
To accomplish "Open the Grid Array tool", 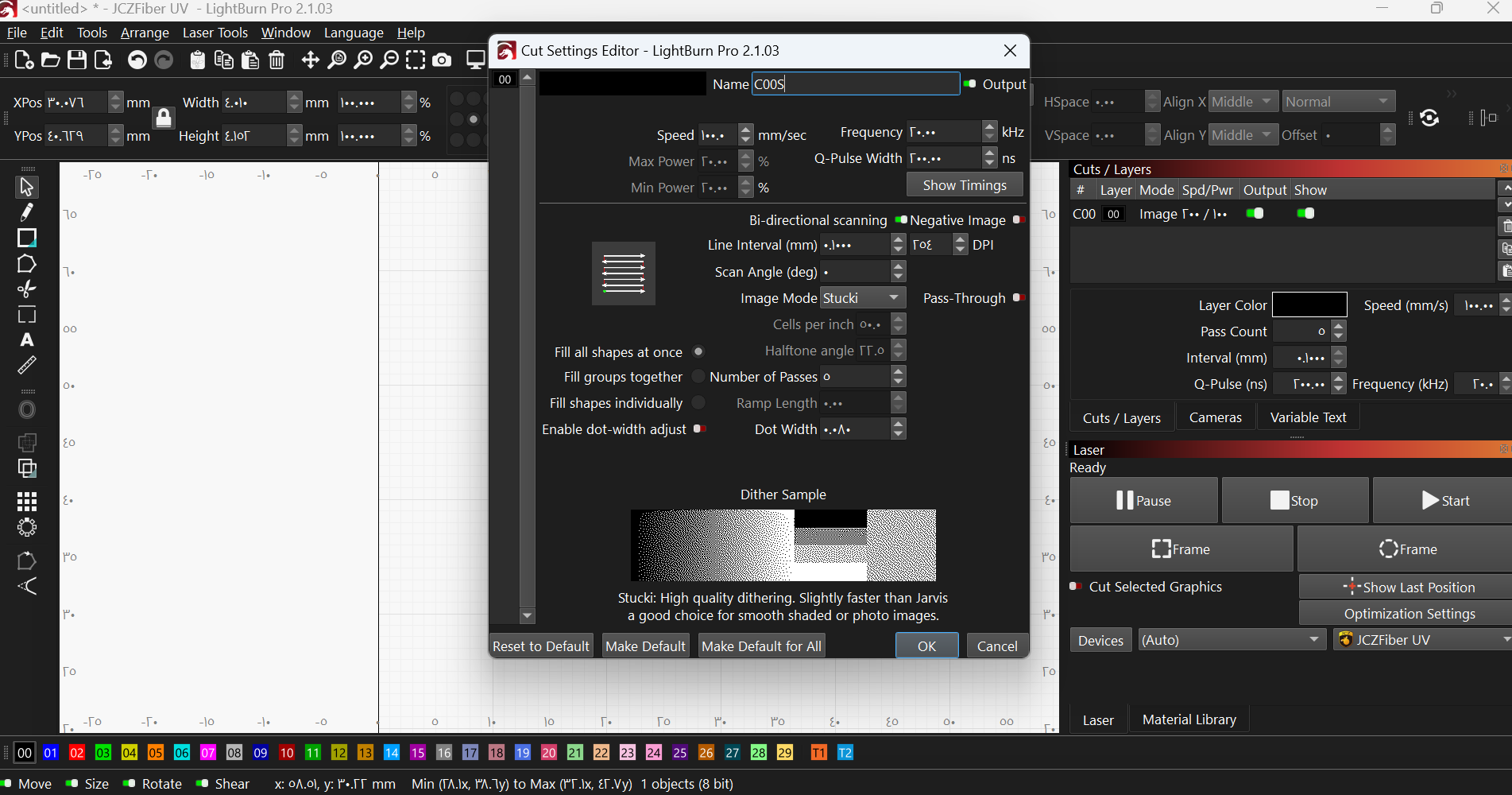I will (x=27, y=502).
